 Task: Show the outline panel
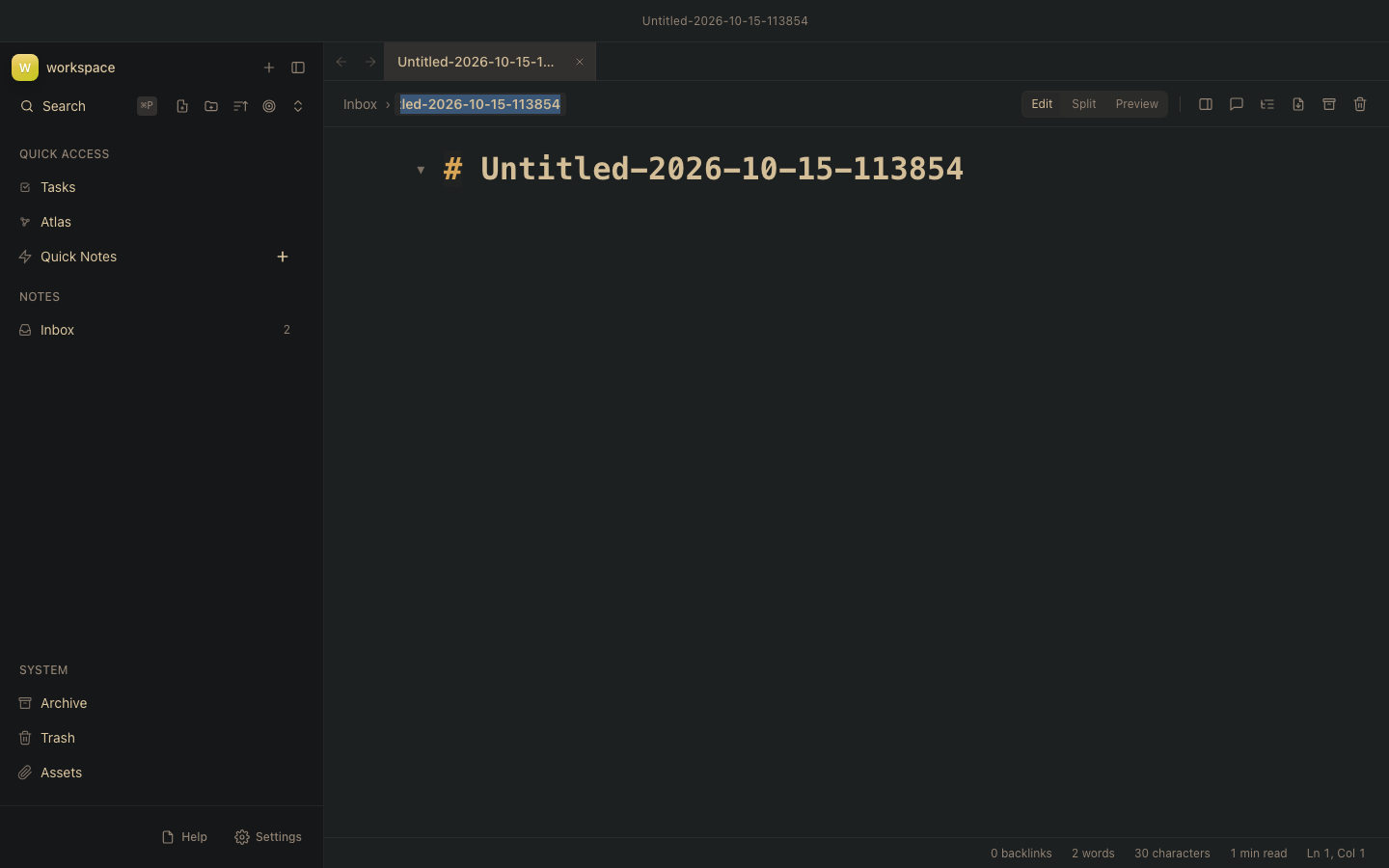(1267, 104)
